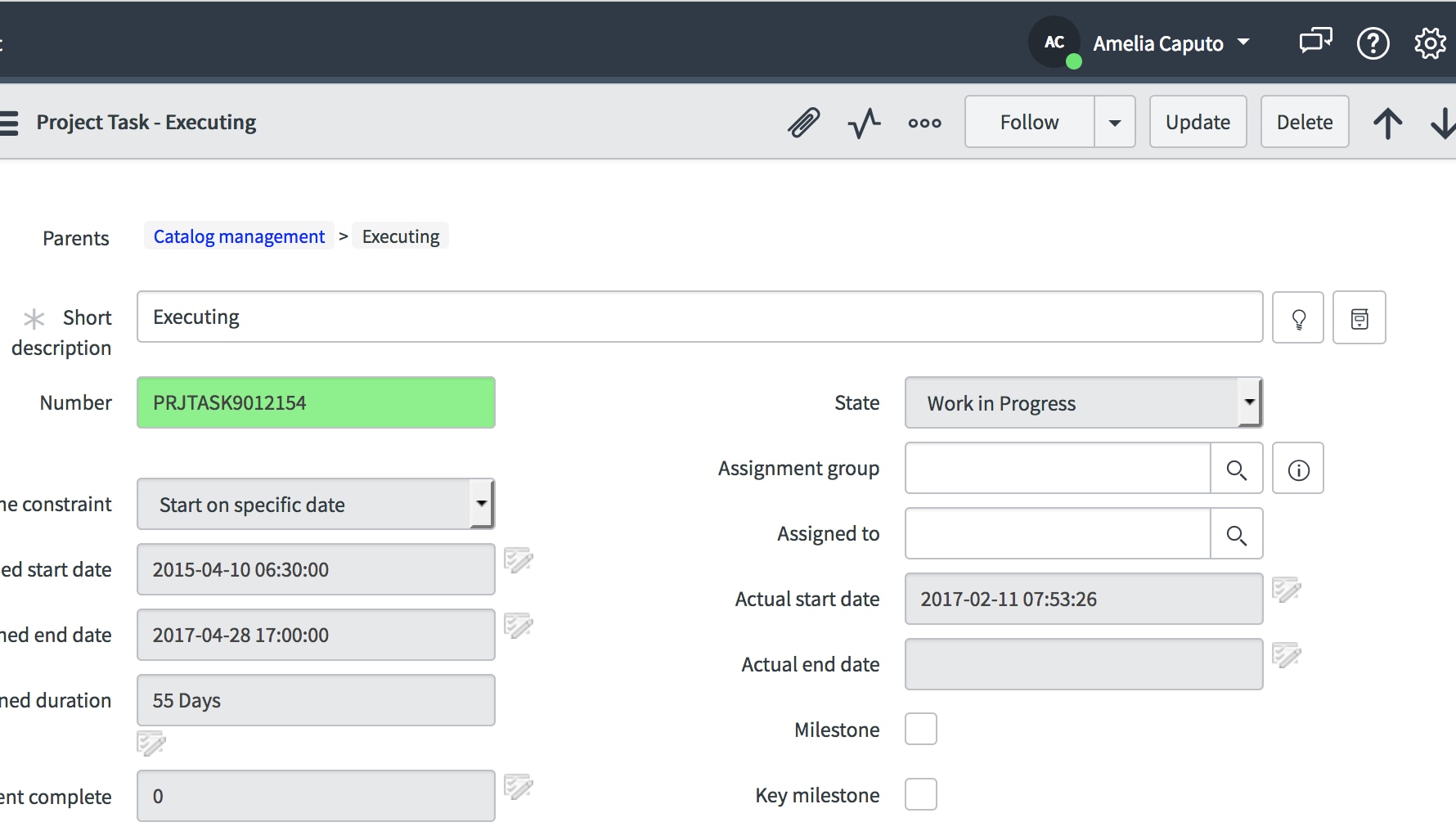Open the Catalog management parent link
Viewport: 1456px width, 831px height.
239,236
